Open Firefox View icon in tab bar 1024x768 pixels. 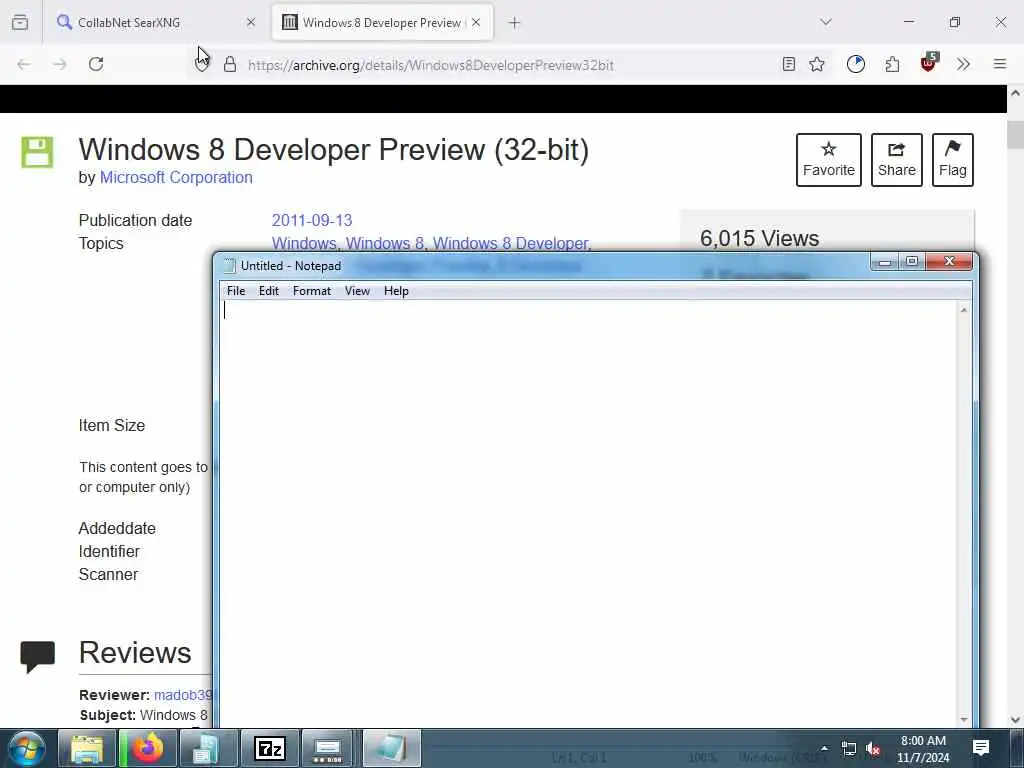[20, 22]
